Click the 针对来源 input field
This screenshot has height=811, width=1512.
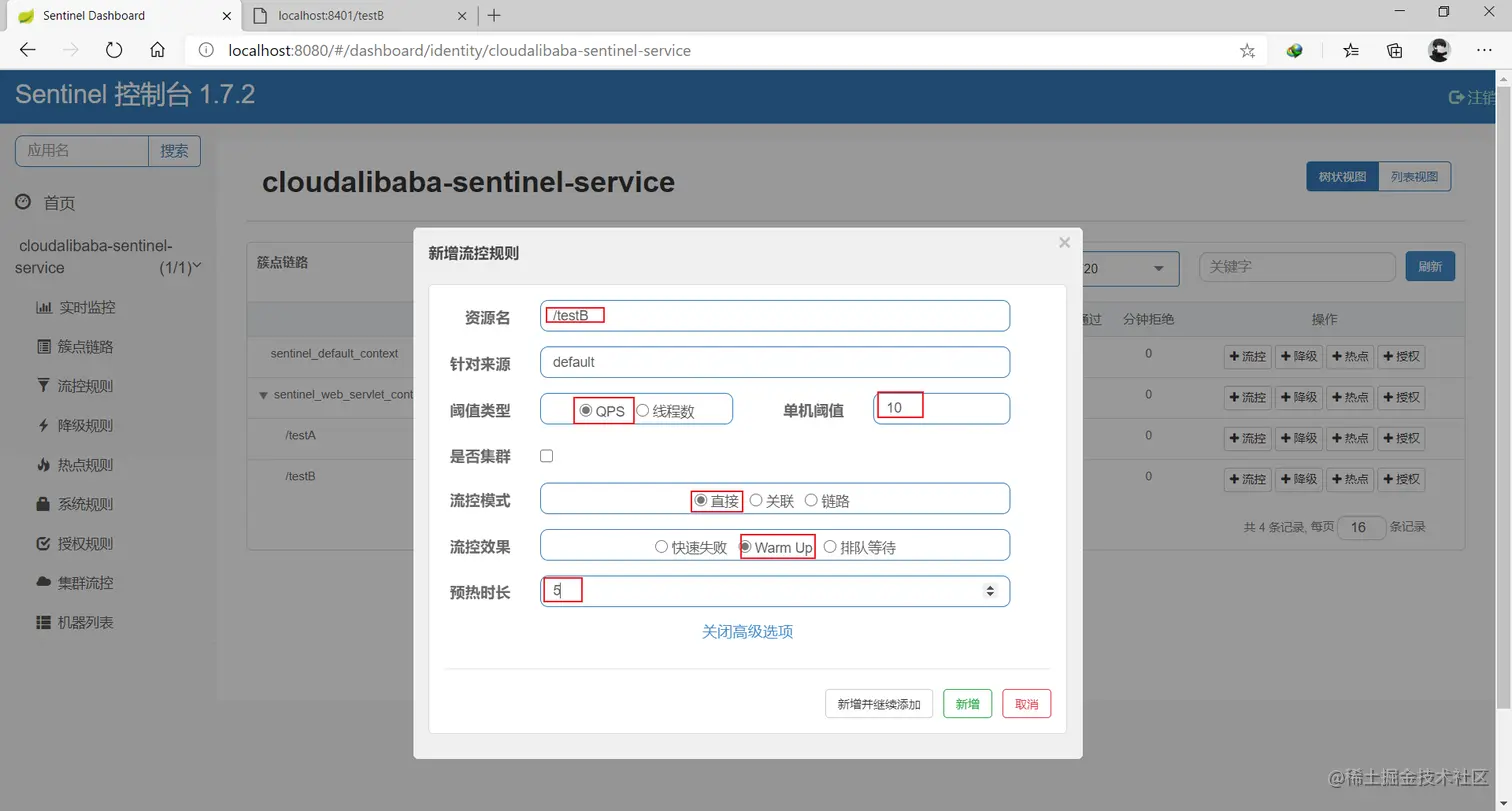pos(775,362)
